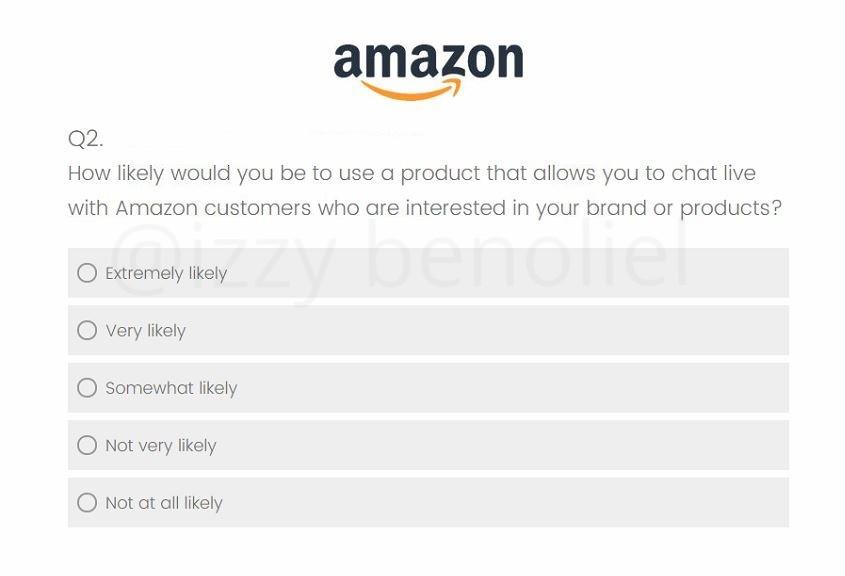This screenshot has width=845, height=576.
Task: Click the "Not at all likely" label text
Action: point(164,503)
